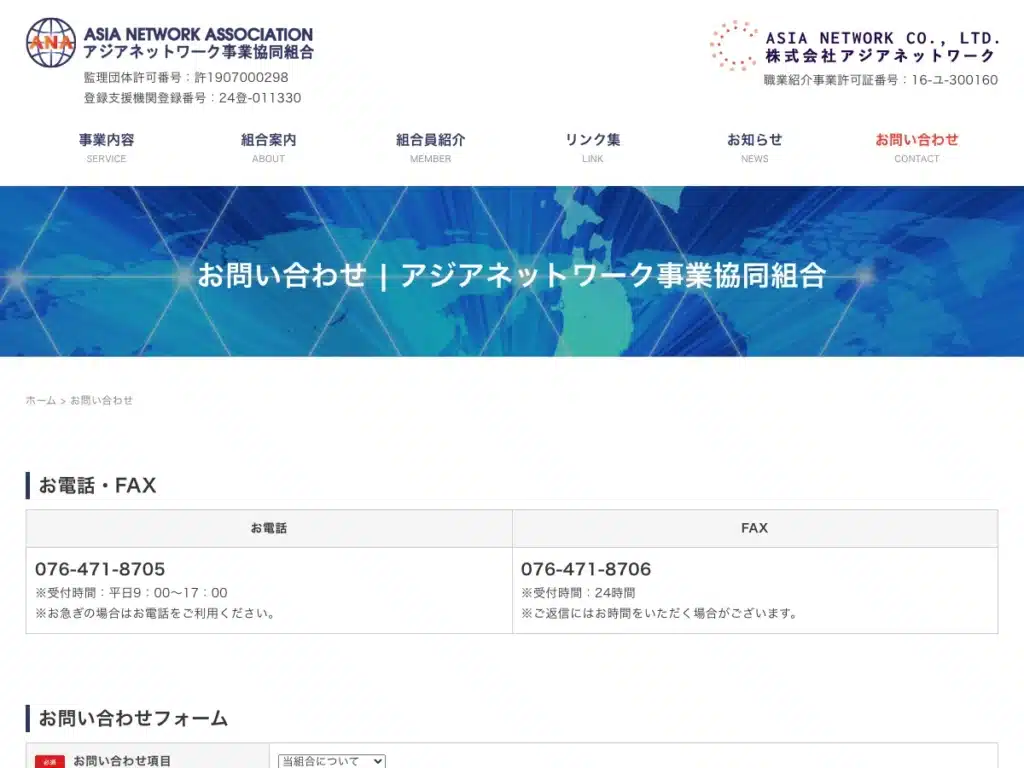The height and width of the screenshot is (768, 1024).
Task: Click 受付時間：平日9：00〜17：00 note
Action: coord(131,593)
